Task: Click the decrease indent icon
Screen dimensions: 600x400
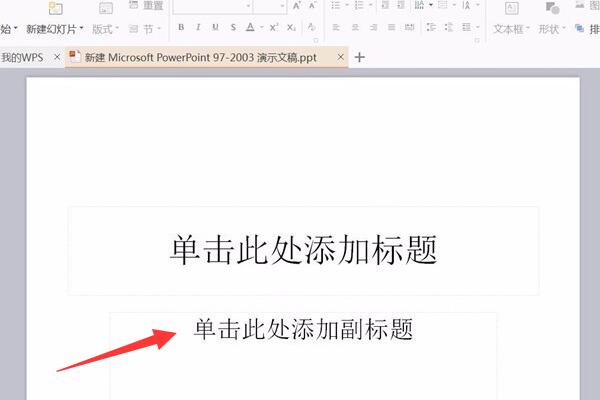Action: [385, 5]
